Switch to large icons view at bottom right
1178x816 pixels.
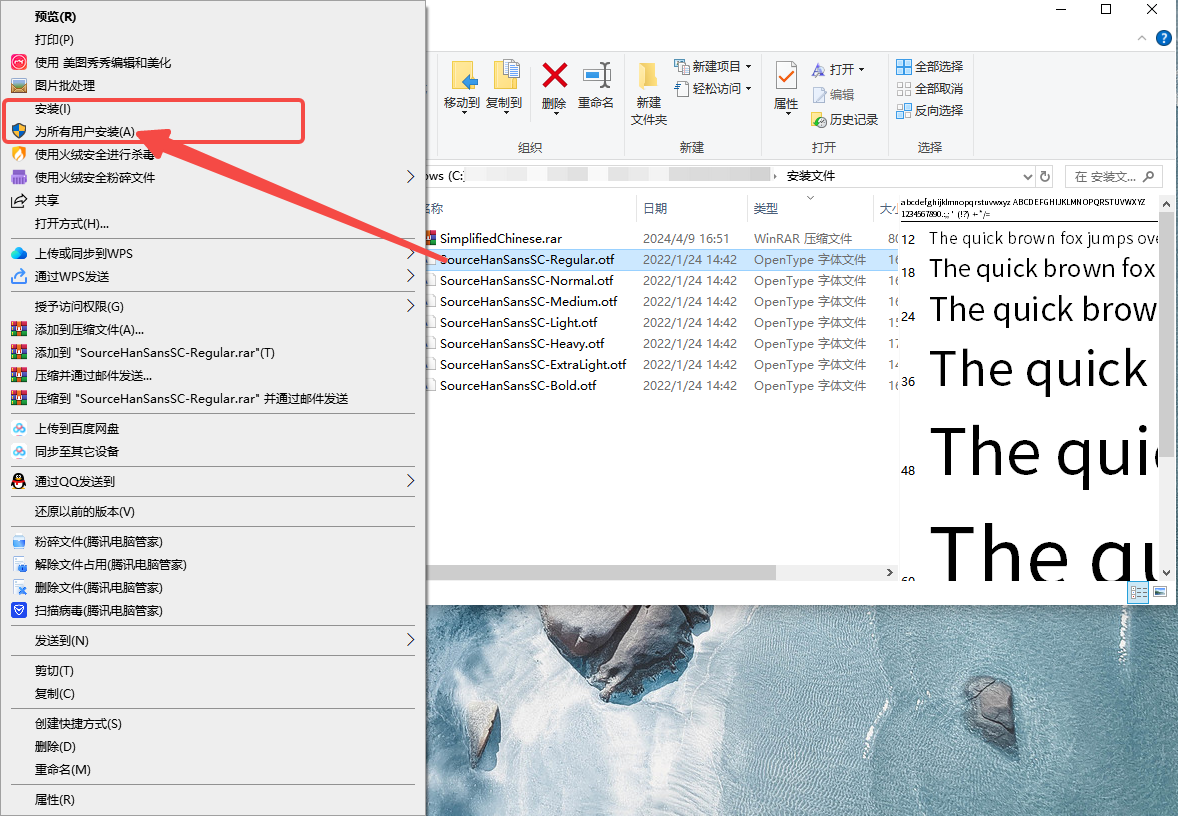tap(1160, 593)
